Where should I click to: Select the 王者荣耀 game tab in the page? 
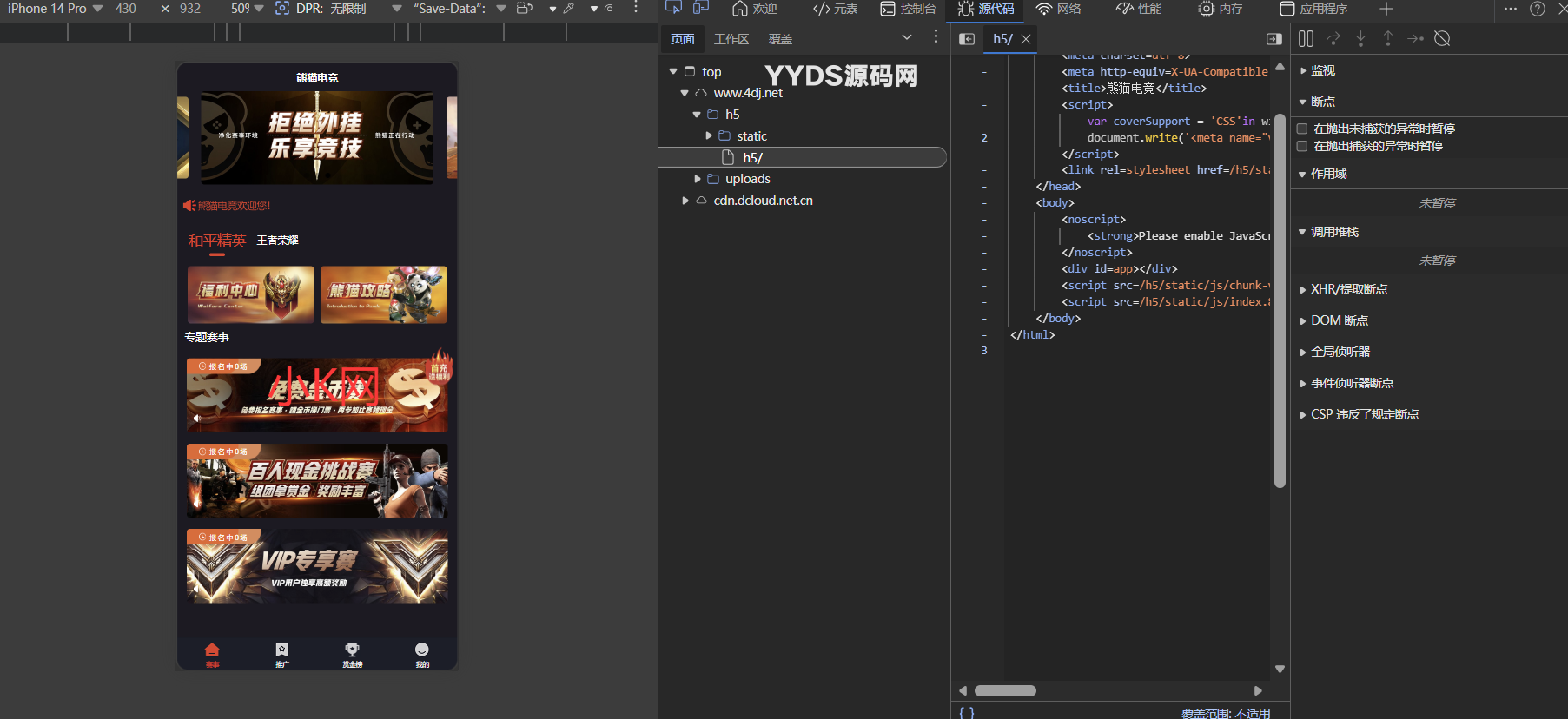point(277,241)
